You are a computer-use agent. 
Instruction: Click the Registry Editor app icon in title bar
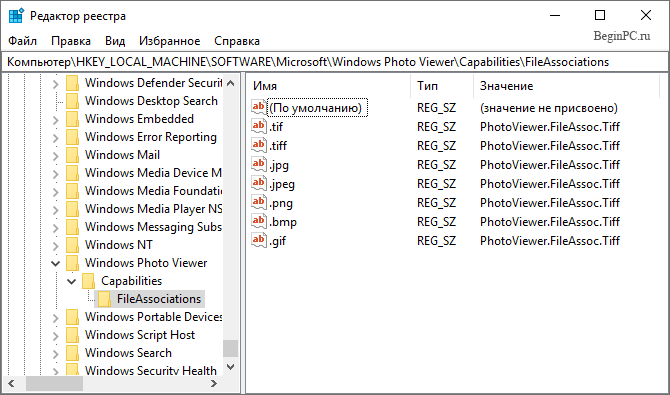(x=16, y=16)
